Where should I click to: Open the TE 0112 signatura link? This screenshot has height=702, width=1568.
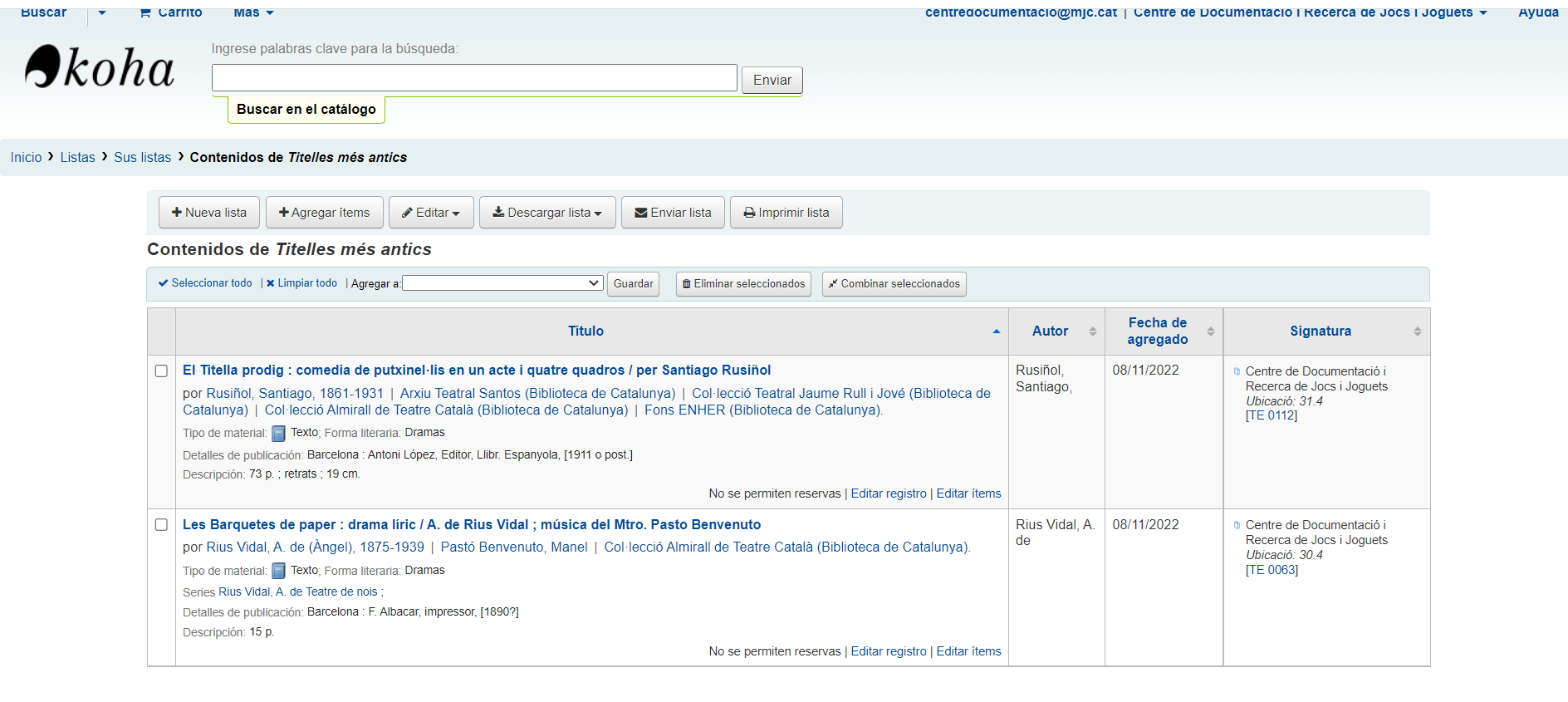(1272, 415)
